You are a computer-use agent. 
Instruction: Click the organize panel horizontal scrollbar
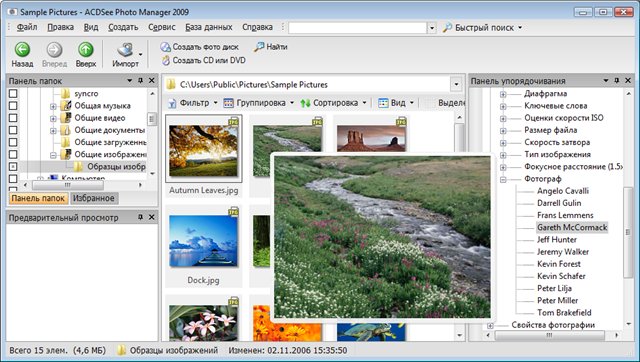point(549,335)
